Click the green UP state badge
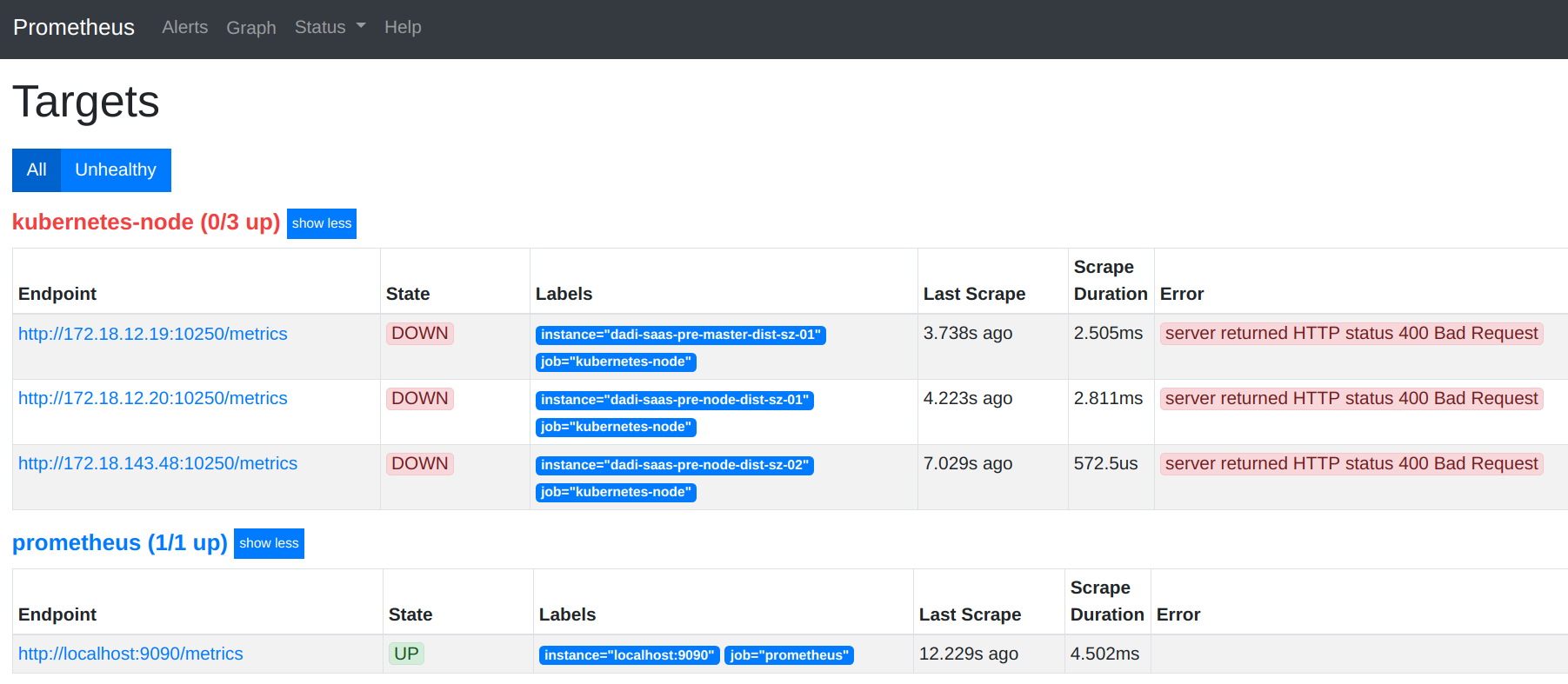 406,654
